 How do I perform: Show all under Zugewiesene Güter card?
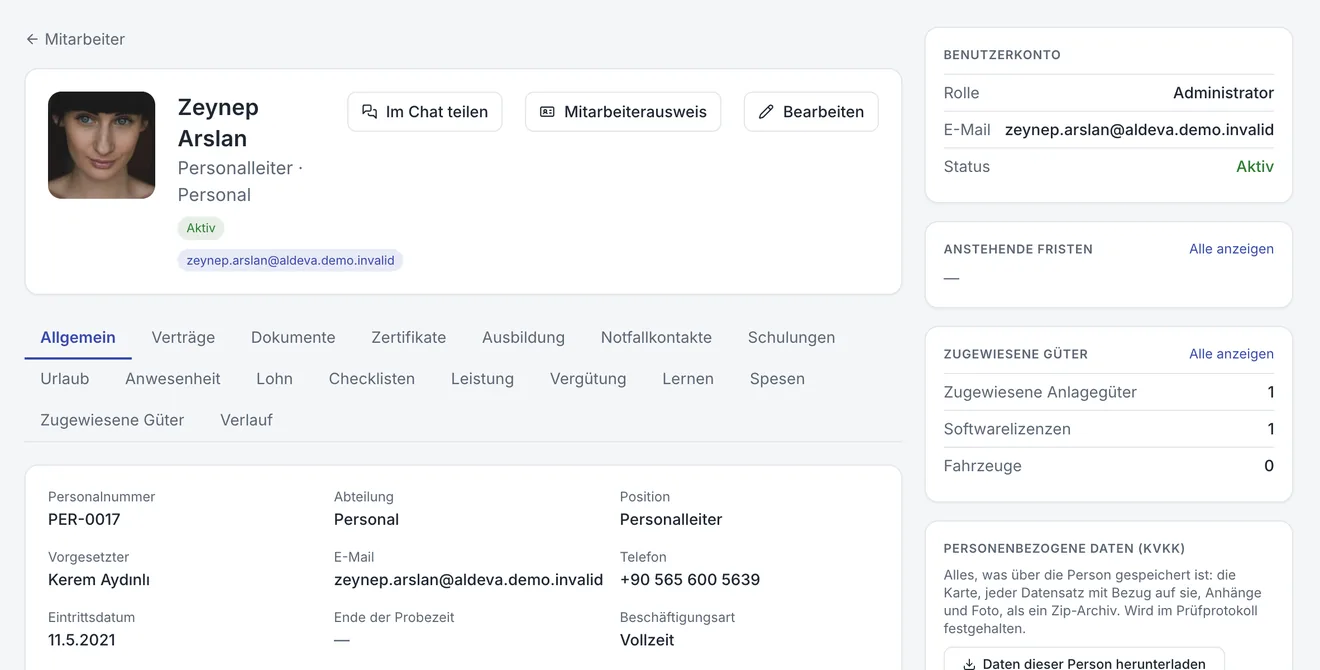pyautogui.click(x=1231, y=354)
